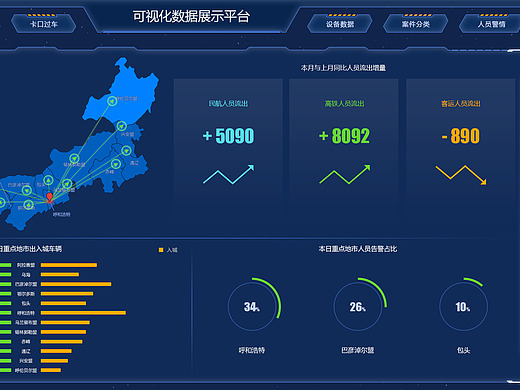Select the 高铁人员流出 card label

coord(344,104)
